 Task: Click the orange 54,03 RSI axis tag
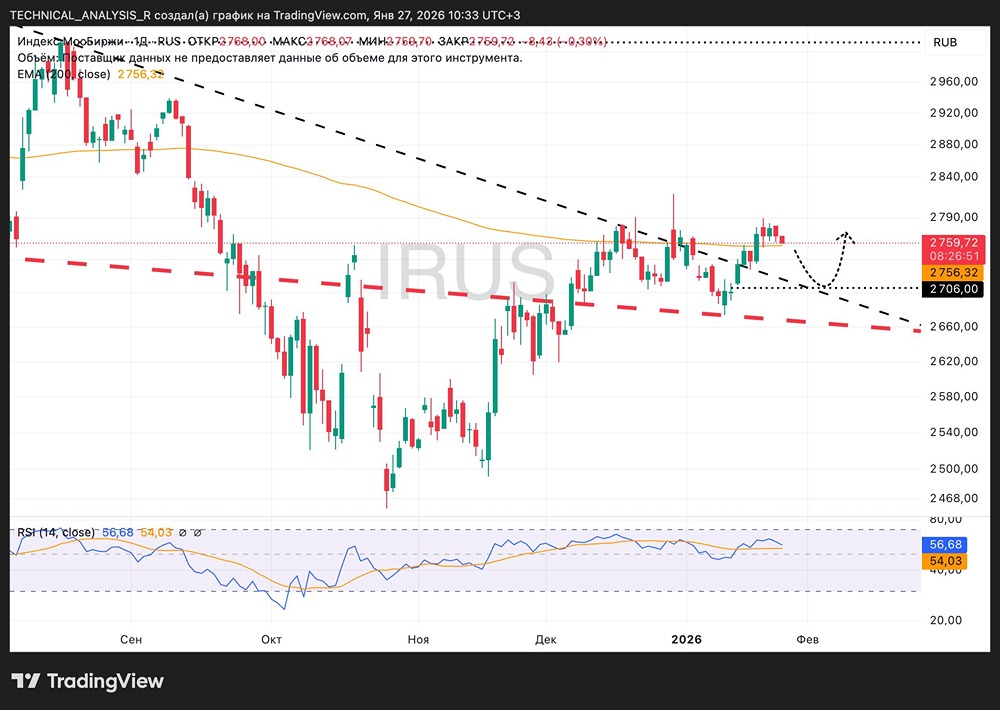945,561
